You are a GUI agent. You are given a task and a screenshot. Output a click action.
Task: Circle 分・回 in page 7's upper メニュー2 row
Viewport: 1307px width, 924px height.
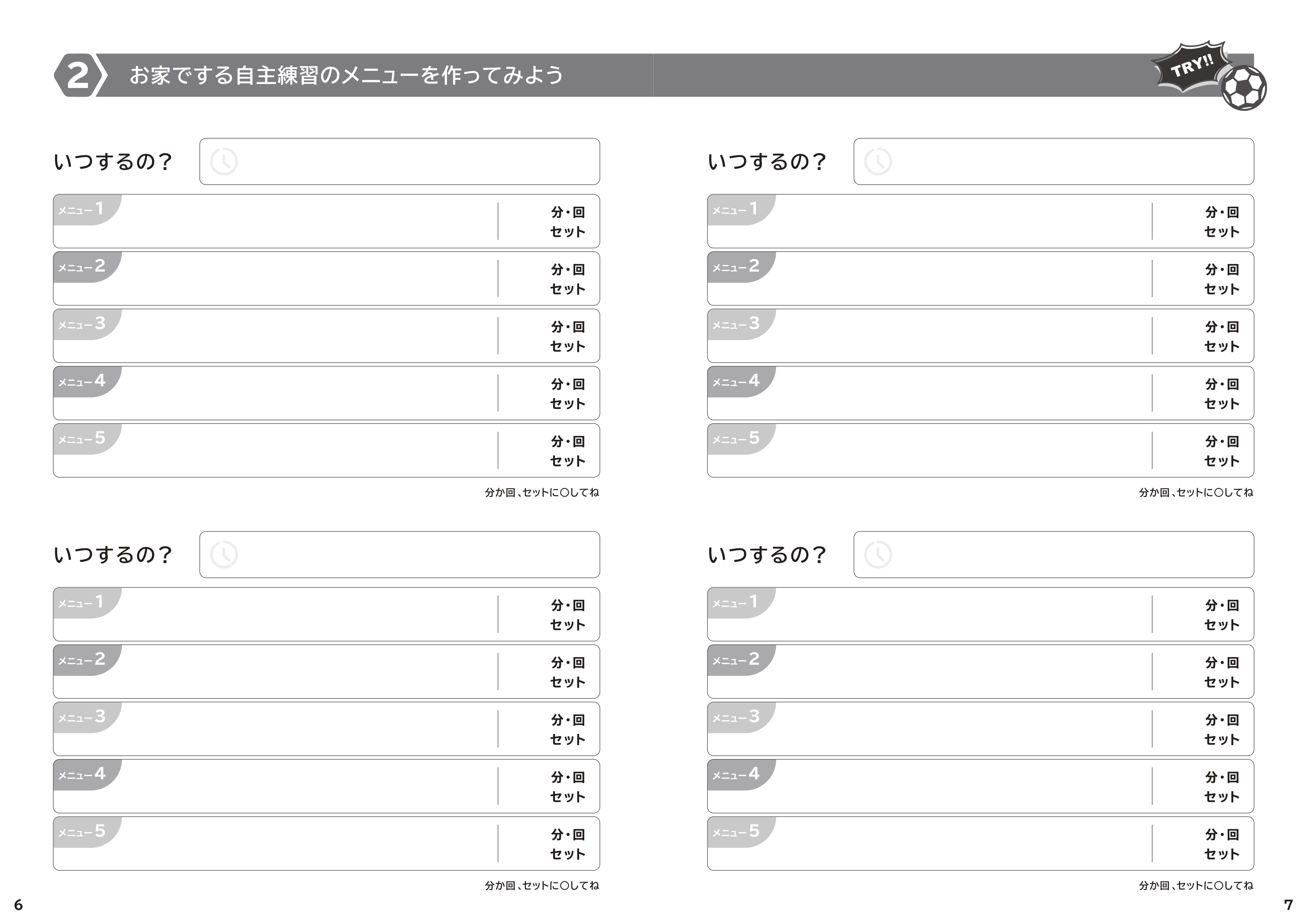click(1221, 269)
